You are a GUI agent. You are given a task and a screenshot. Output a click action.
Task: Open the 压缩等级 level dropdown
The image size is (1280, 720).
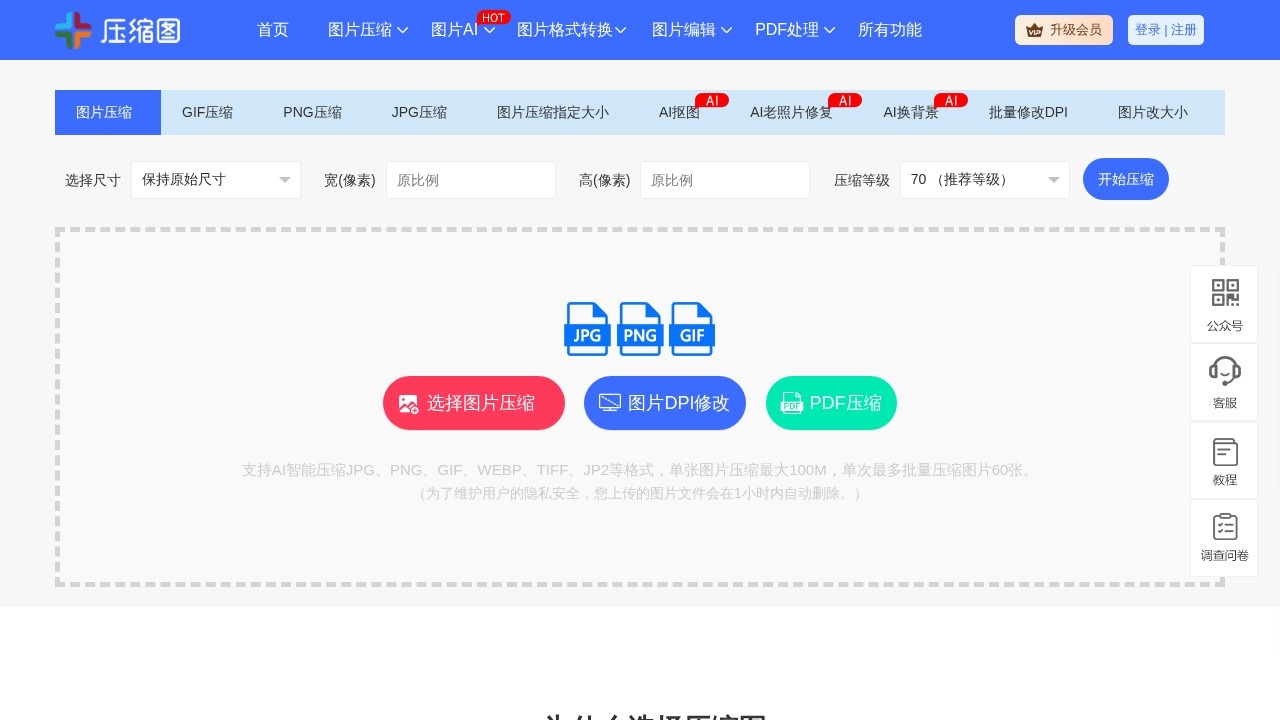click(984, 180)
